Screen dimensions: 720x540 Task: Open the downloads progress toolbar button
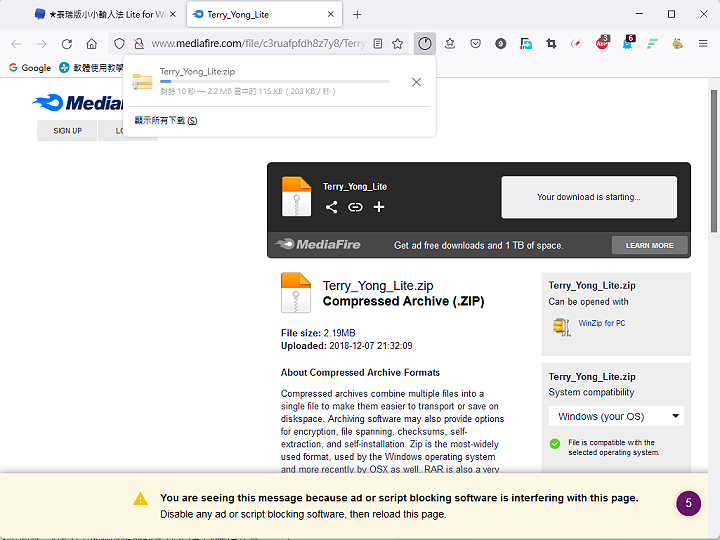pyautogui.click(x=425, y=44)
